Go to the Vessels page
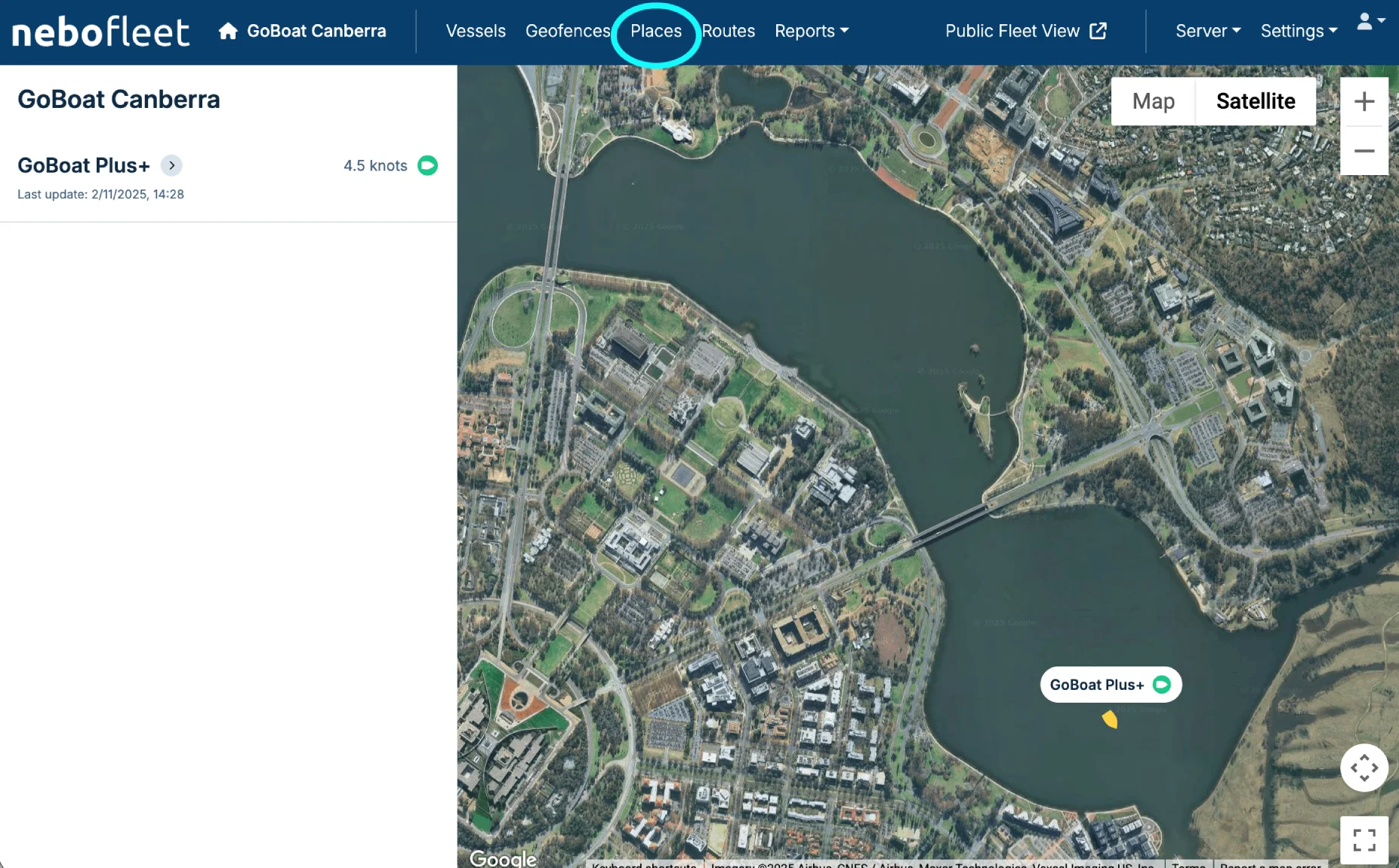The image size is (1399, 868). tap(476, 31)
